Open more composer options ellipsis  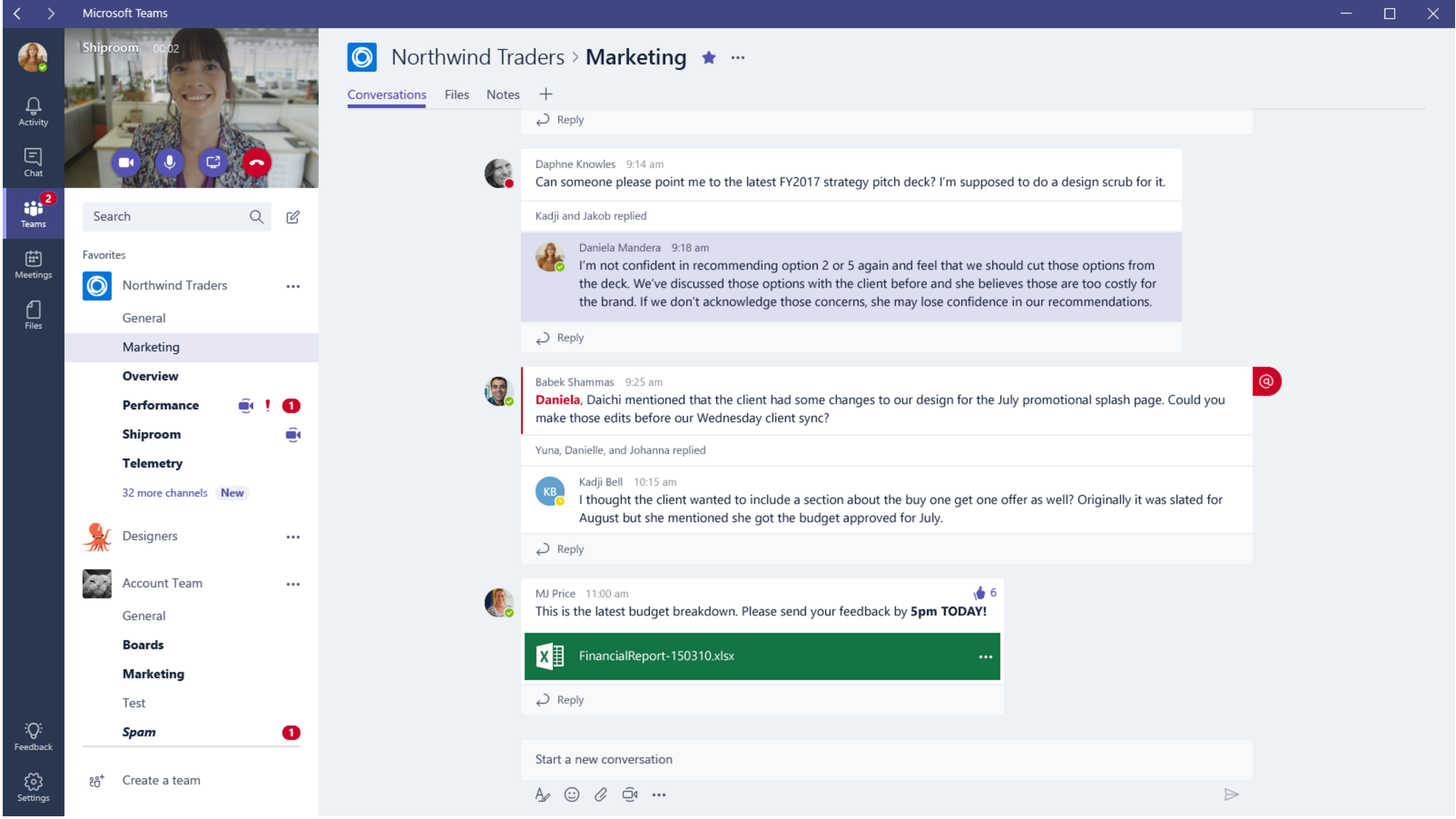coord(659,795)
